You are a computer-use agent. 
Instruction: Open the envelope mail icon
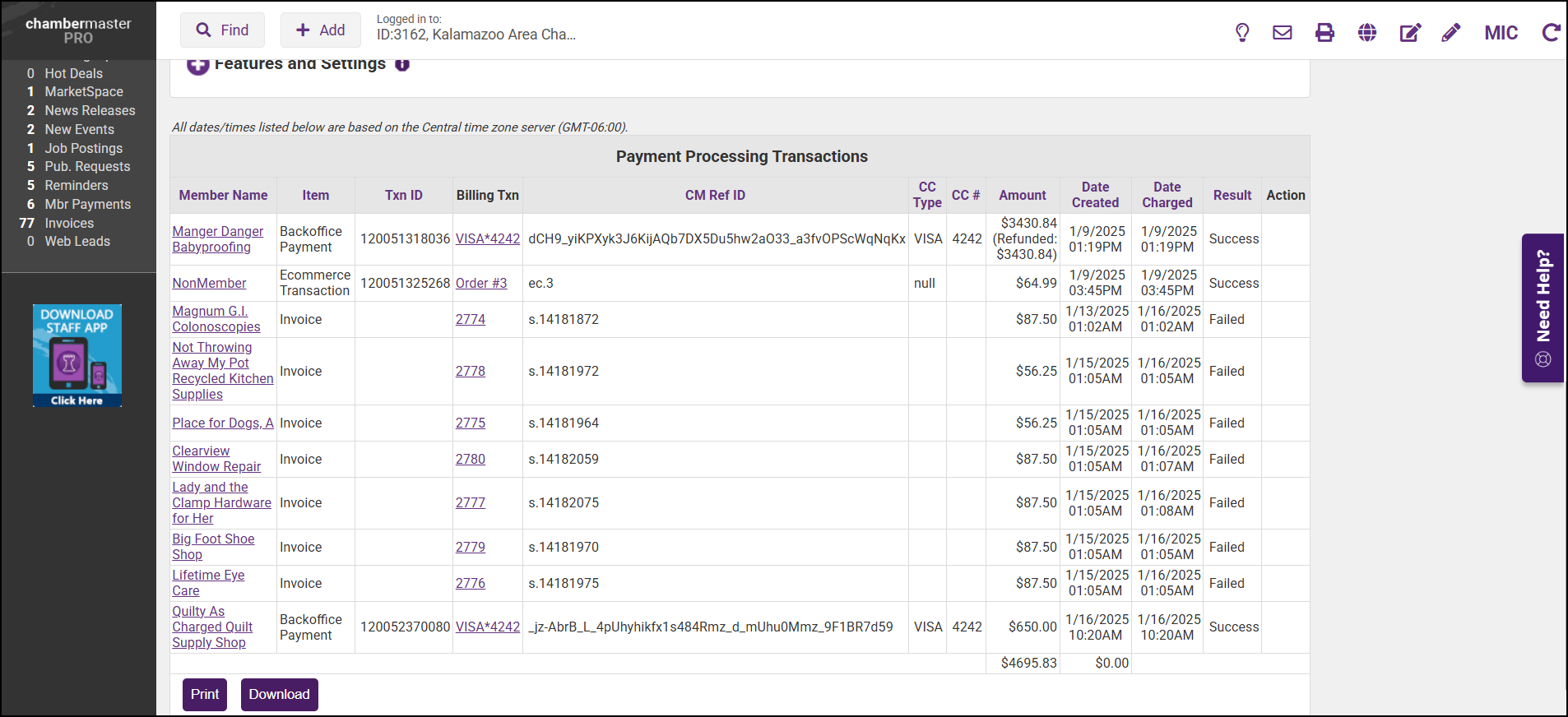[1283, 33]
